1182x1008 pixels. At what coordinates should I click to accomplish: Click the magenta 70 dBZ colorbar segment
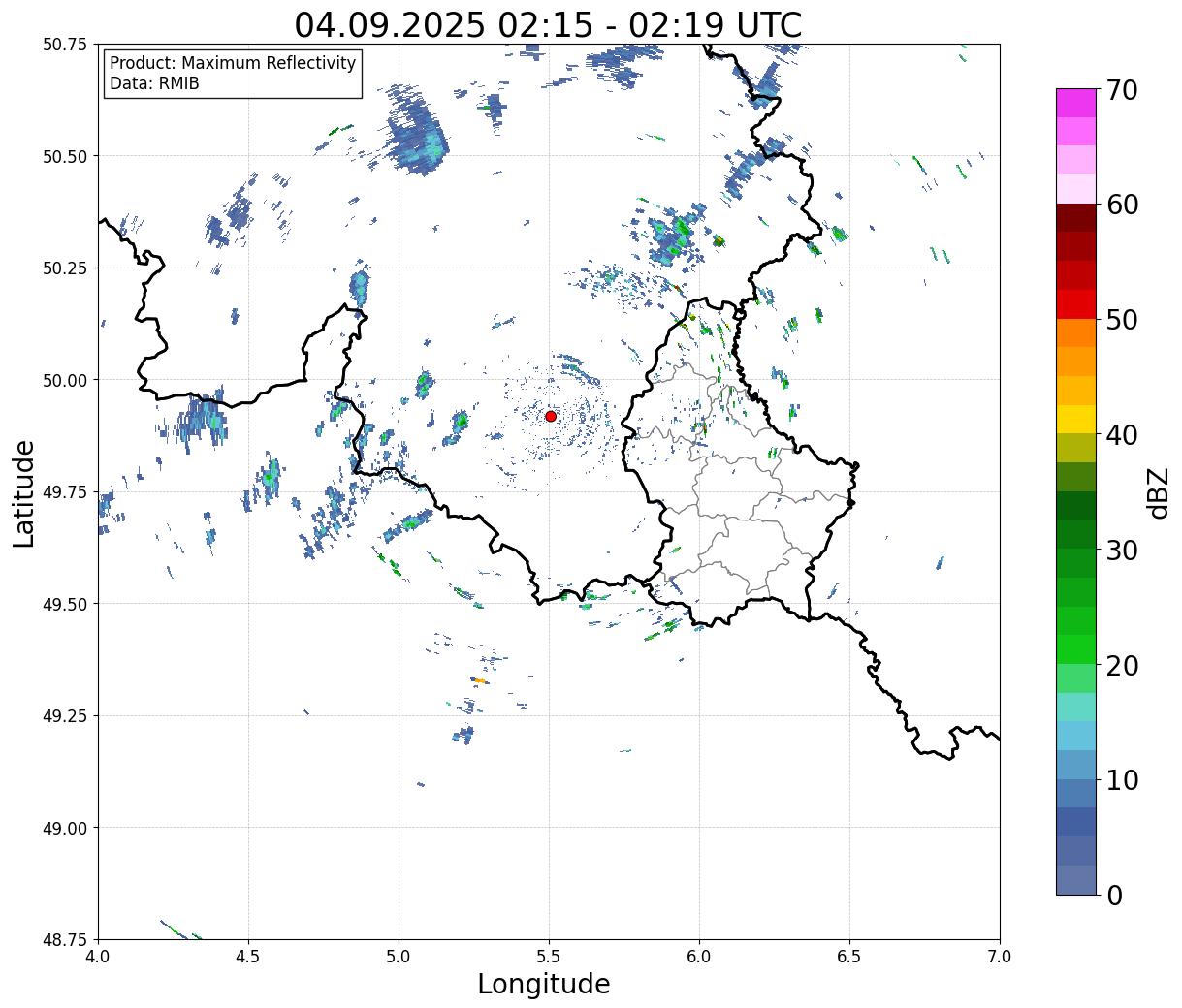[x=1076, y=103]
